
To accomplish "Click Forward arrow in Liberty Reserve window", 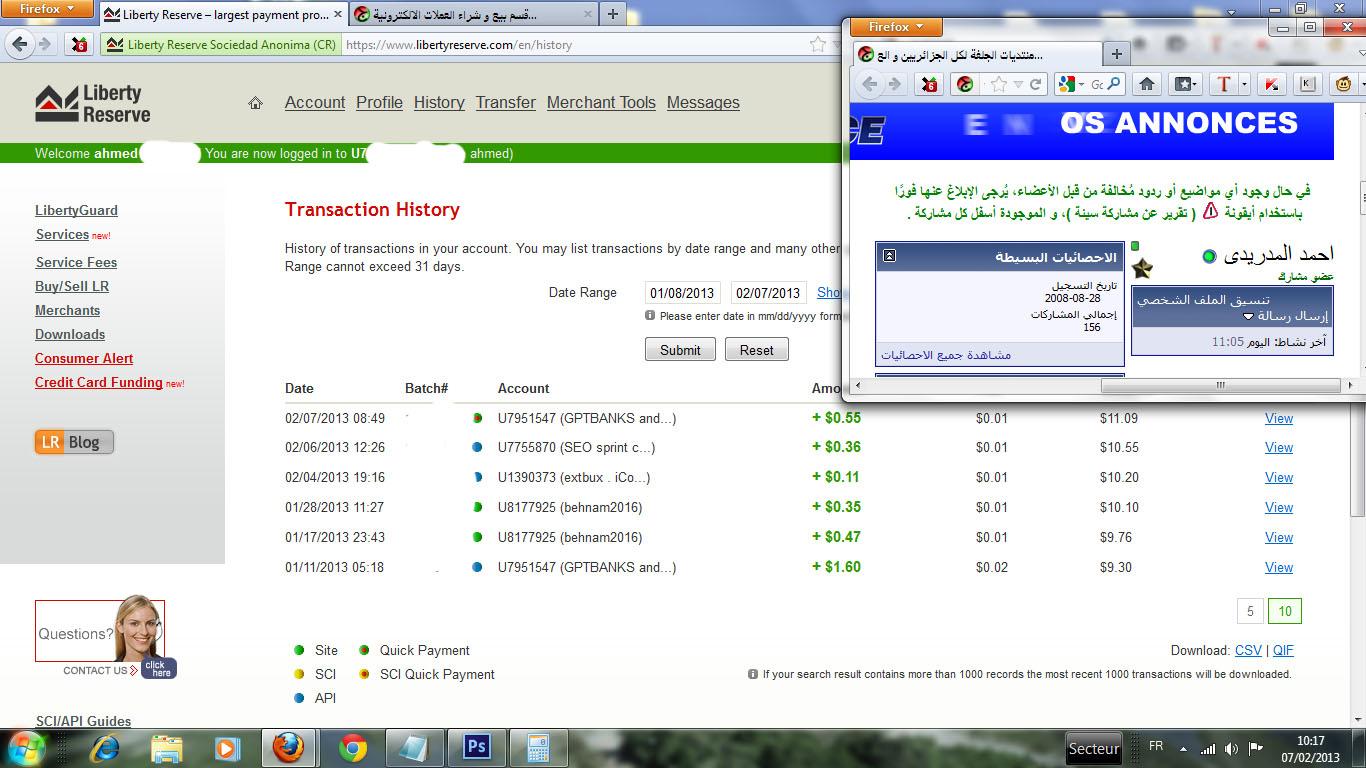I will click(44, 44).
